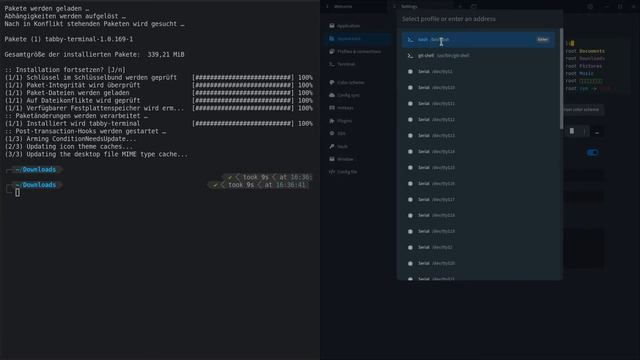Click the git-shell profile terminal icon

tap(410, 56)
